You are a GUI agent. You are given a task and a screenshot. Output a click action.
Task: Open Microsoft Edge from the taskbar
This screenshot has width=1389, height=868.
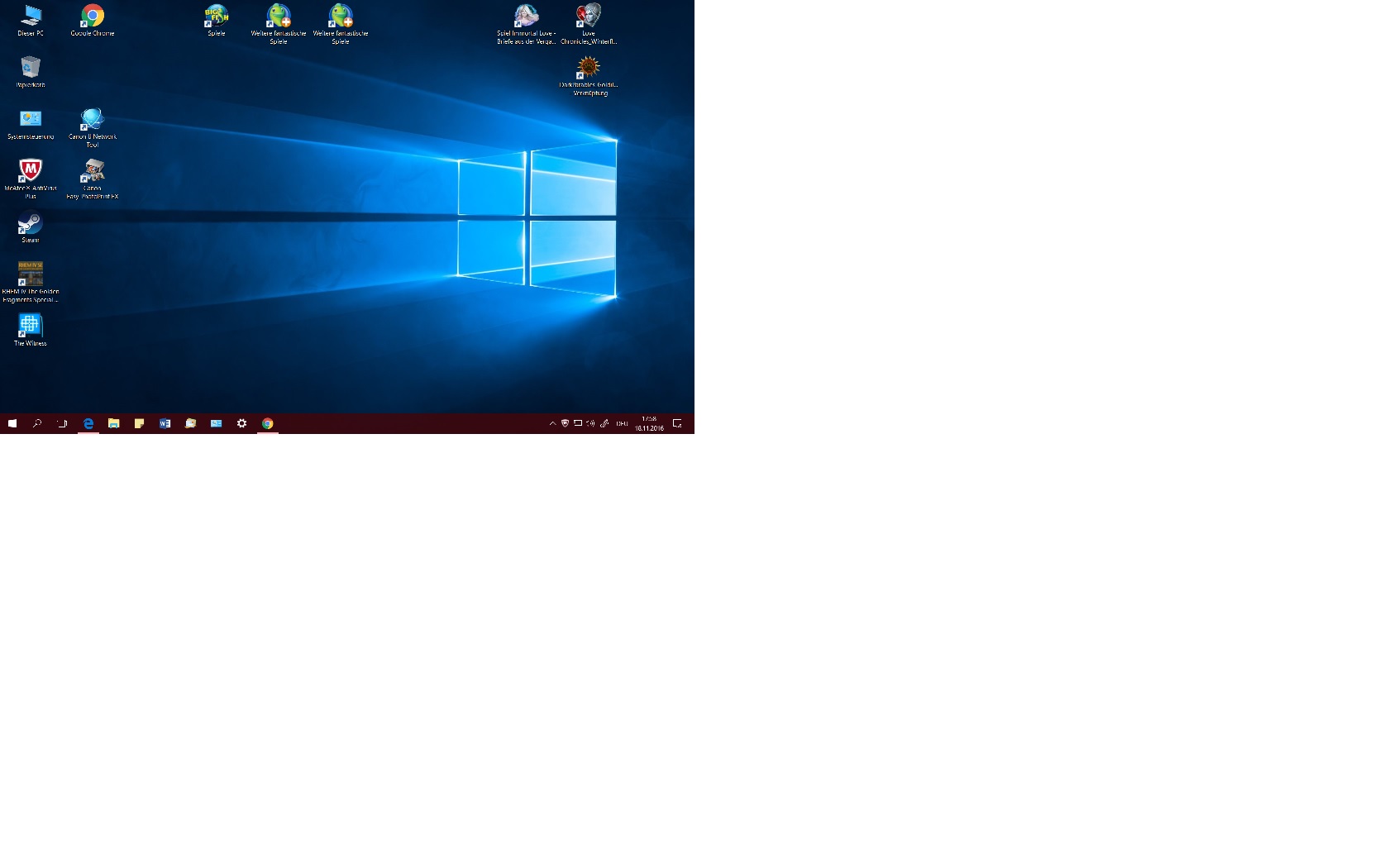pyautogui.click(x=88, y=423)
